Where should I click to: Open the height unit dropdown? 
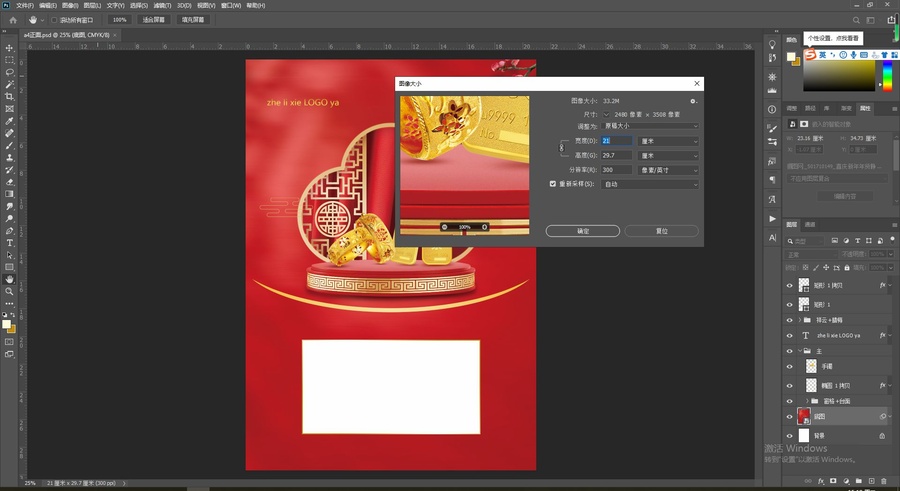[x=668, y=156]
